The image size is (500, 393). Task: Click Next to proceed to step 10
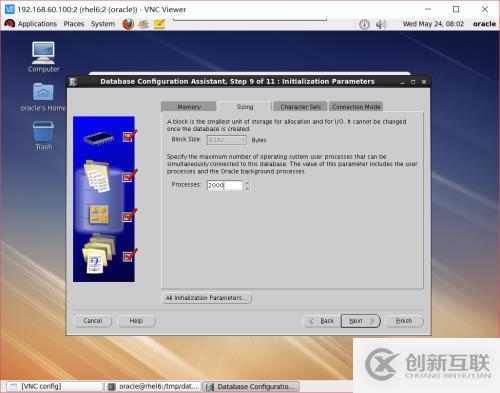(x=361, y=321)
